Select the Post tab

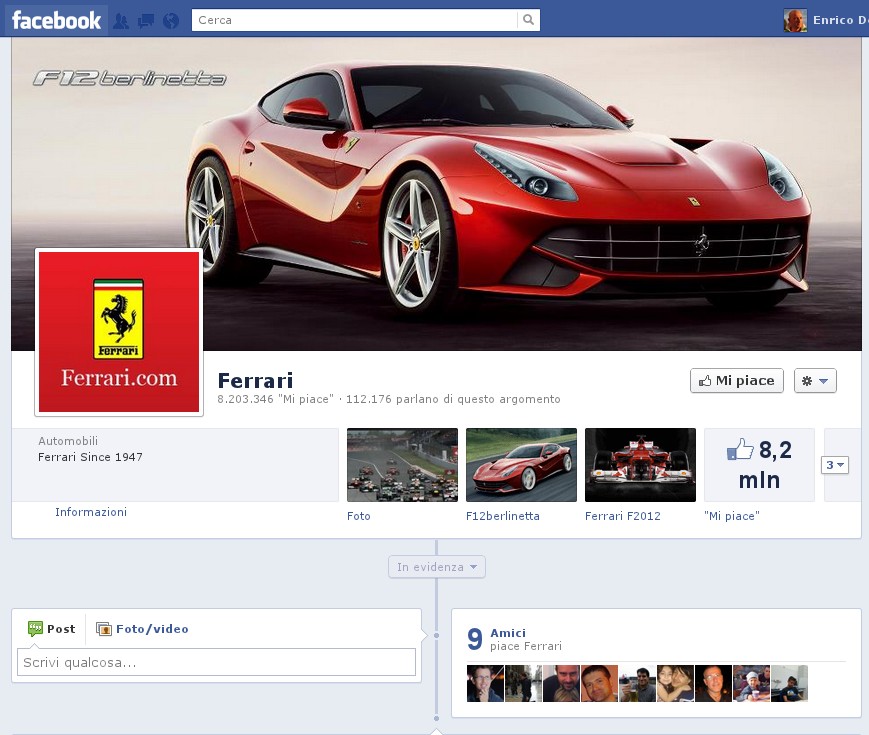point(52,629)
